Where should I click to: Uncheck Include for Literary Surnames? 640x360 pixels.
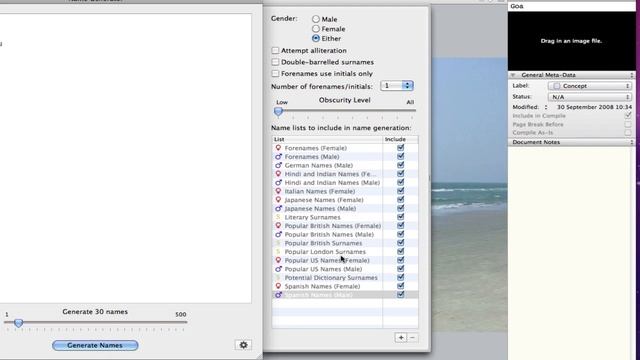(x=400, y=217)
